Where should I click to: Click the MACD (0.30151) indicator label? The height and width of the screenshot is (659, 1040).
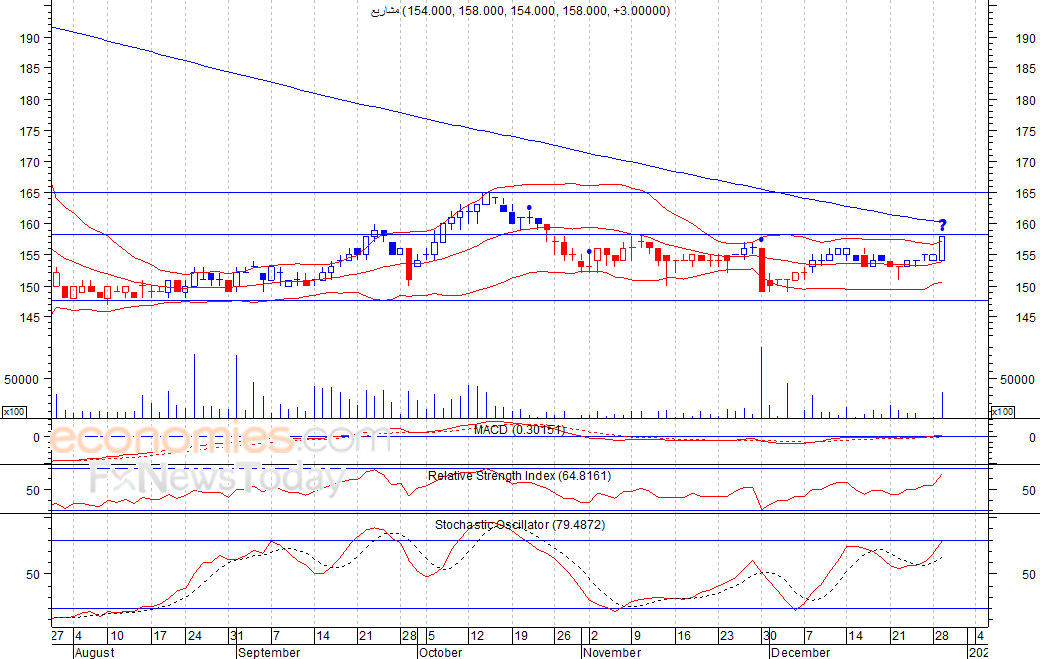pos(519,430)
